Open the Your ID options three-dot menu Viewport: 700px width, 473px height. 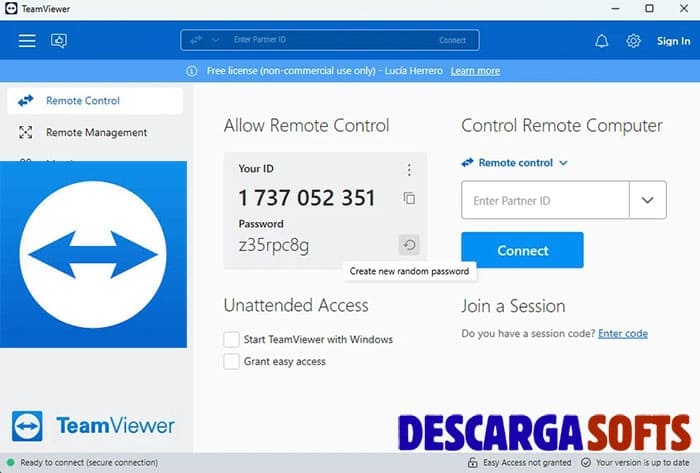[x=409, y=170]
